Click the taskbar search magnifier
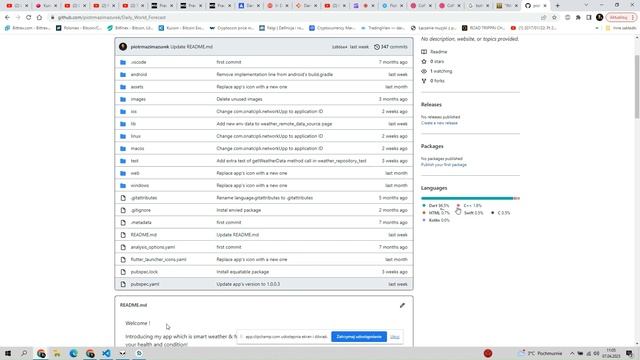This screenshot has height=360, width=640. point(24,353)
